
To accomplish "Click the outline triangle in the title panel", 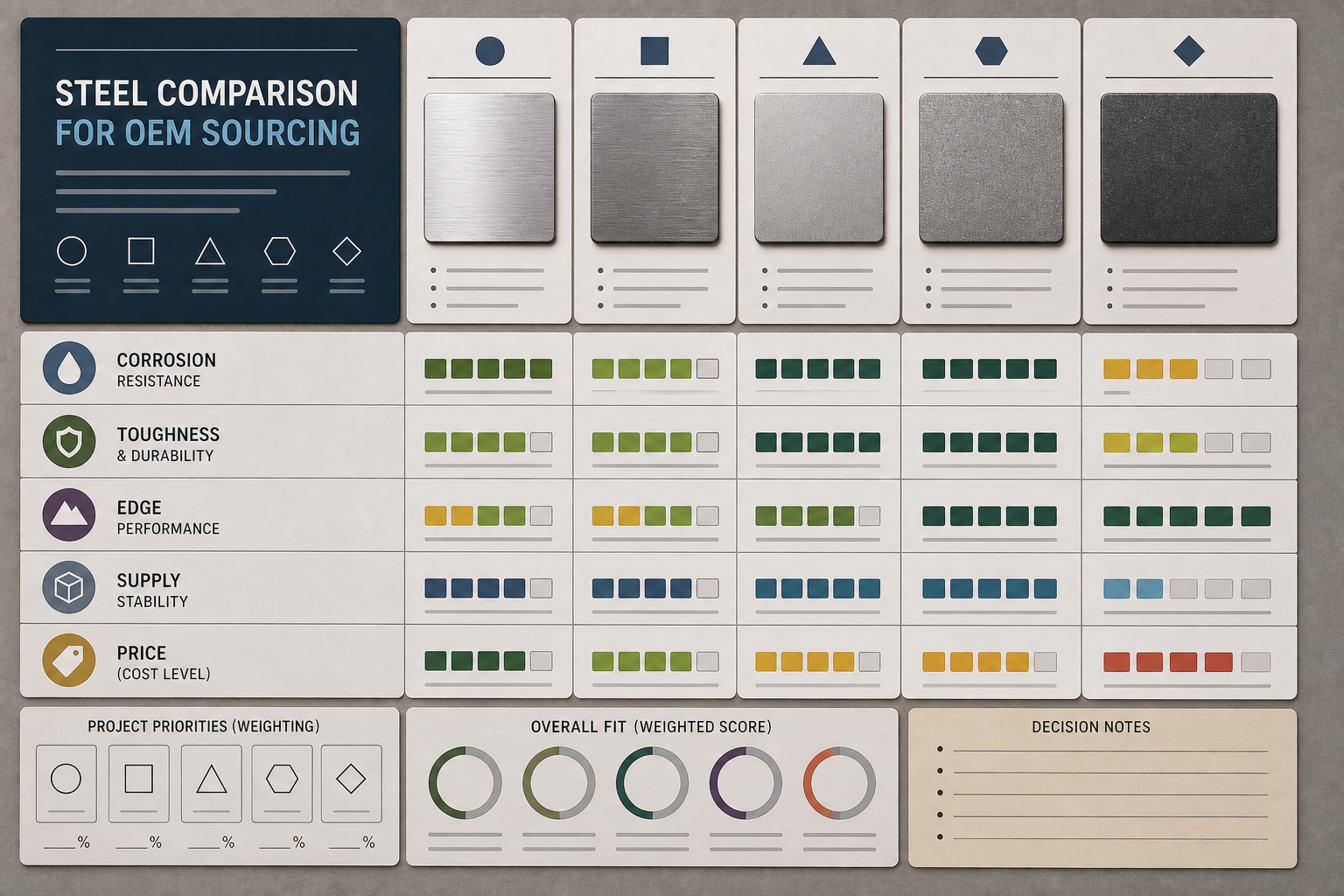I will point(210,251).
